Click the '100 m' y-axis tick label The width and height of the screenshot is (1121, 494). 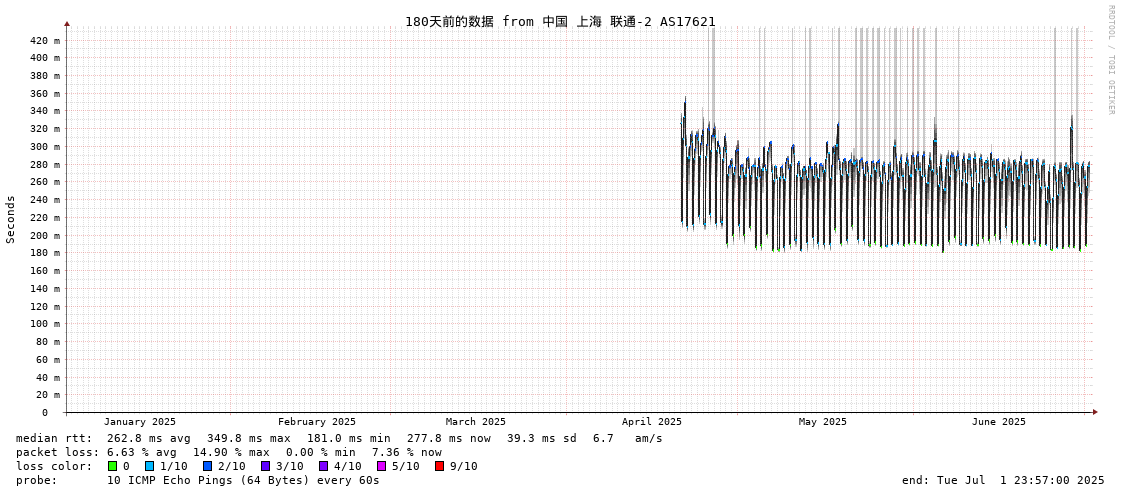[x=45, y=323]
